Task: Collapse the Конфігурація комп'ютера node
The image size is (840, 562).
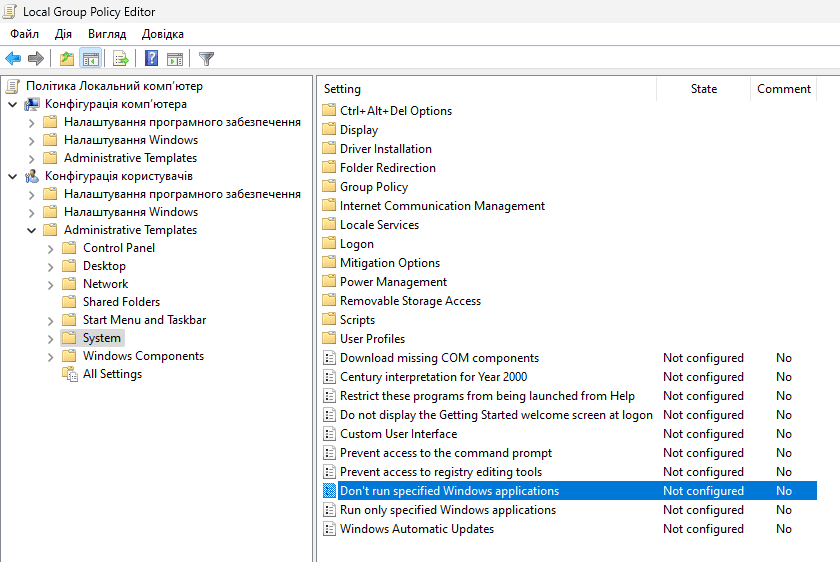Action: (12, 104)
